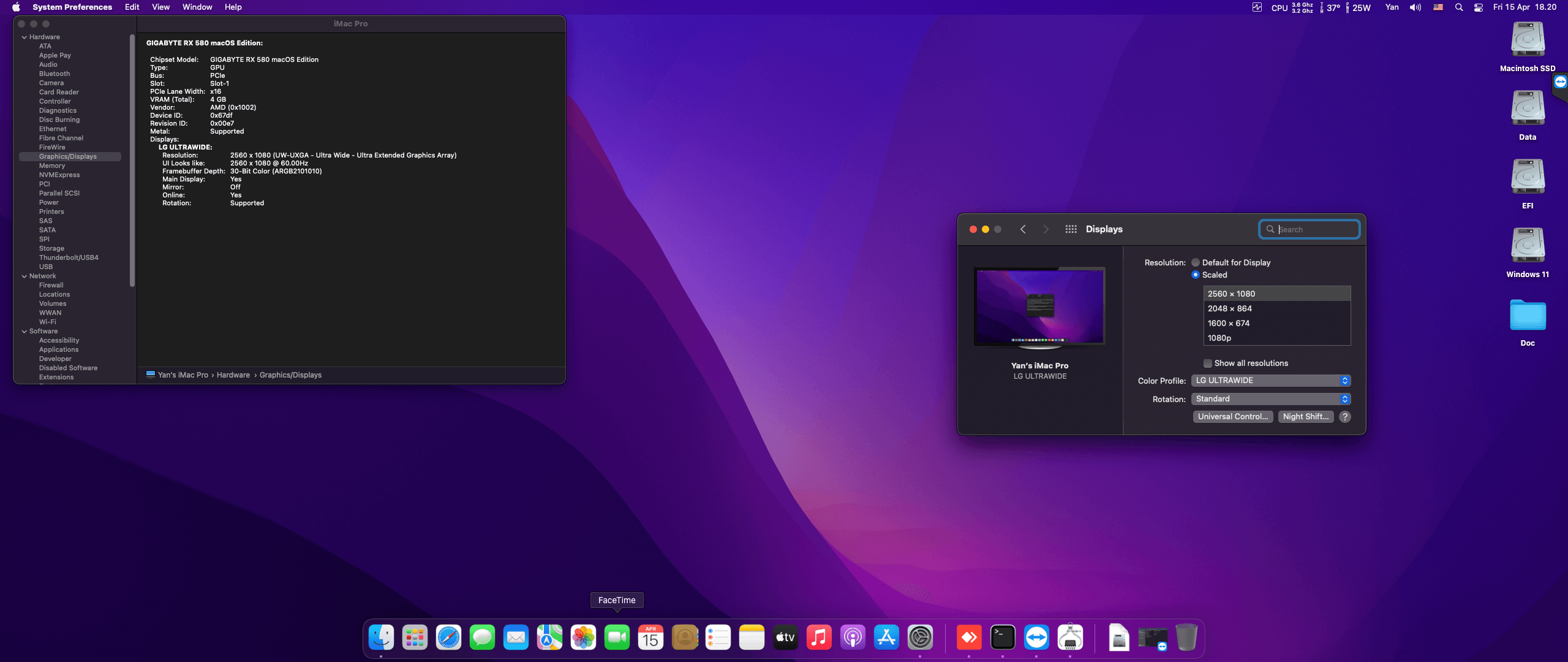The width and height of the screenshot is (1568, 662).
Task: Focus the Search field in Displays
Action: coord(1310,230)
